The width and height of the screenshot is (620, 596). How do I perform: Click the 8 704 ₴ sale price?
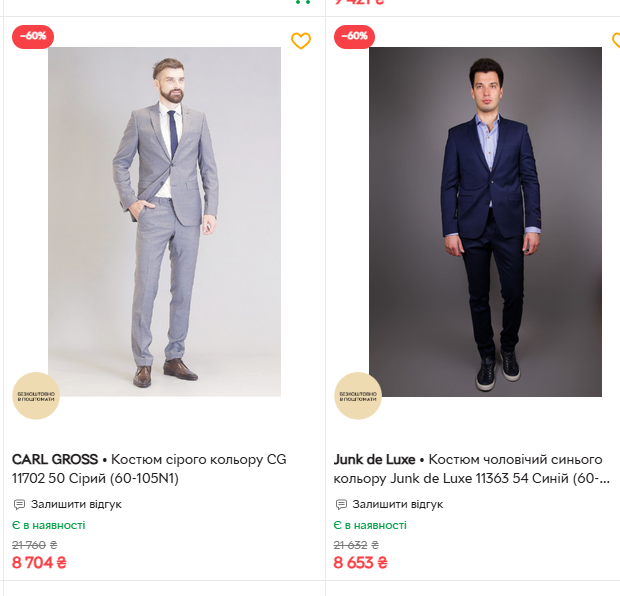[39, 563]
